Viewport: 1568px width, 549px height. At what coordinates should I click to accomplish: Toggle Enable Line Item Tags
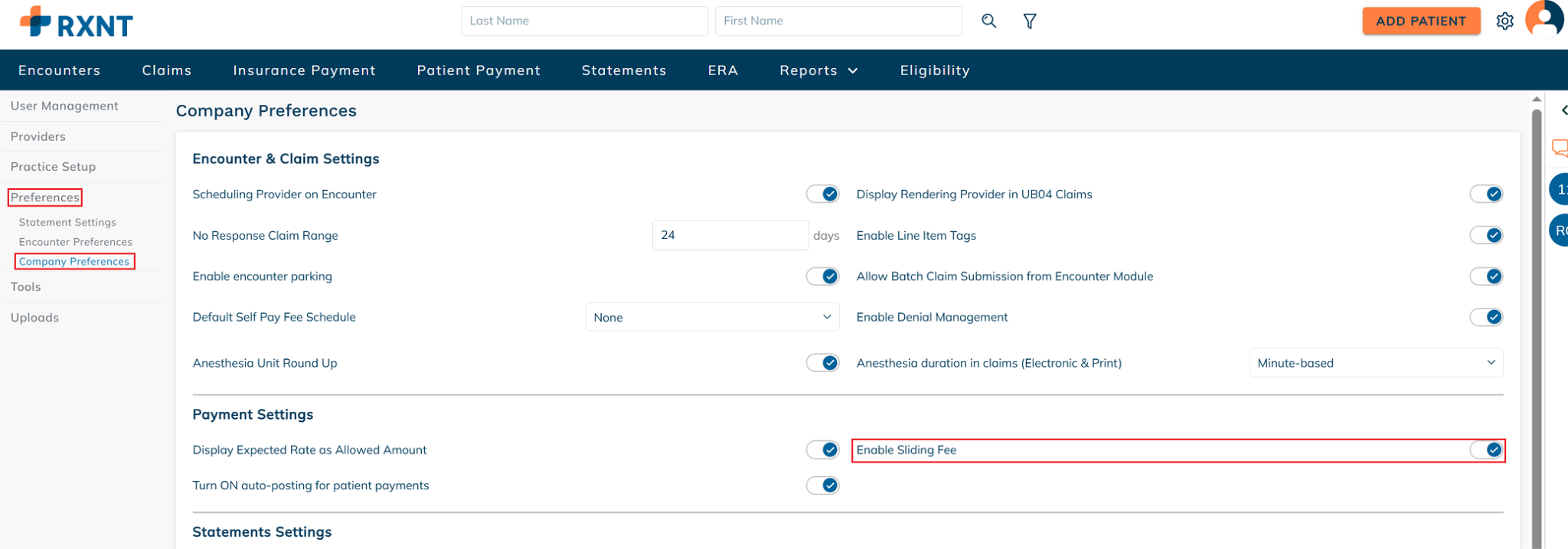click(x=1487, y=235)
